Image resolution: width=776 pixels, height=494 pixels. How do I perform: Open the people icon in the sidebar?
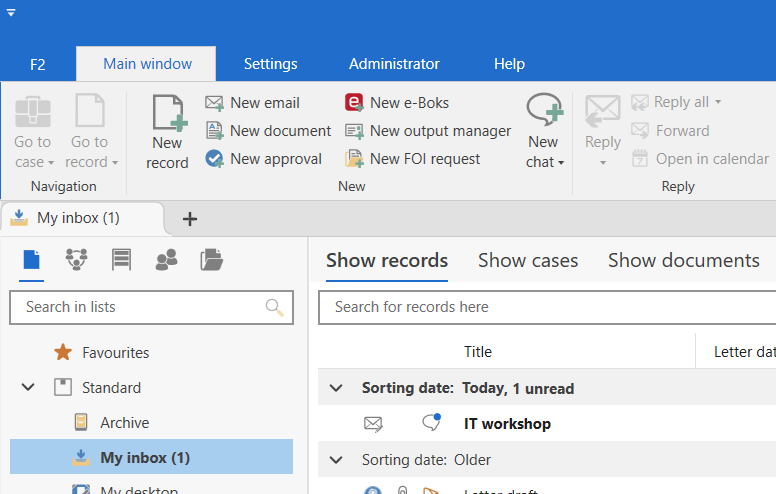(167, 259)
